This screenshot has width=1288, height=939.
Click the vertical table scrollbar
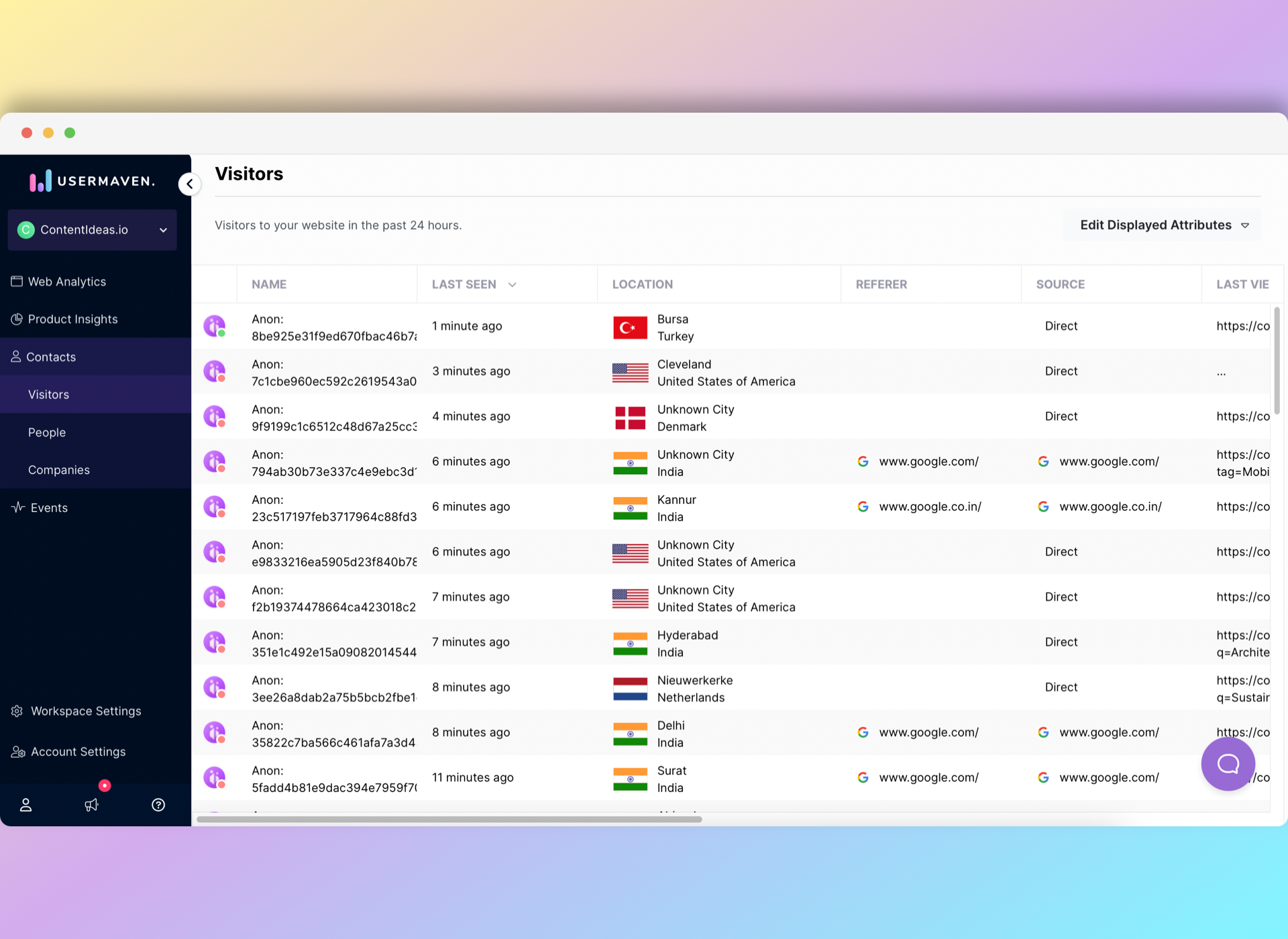pyautogui.click(x=1277, y=361)
